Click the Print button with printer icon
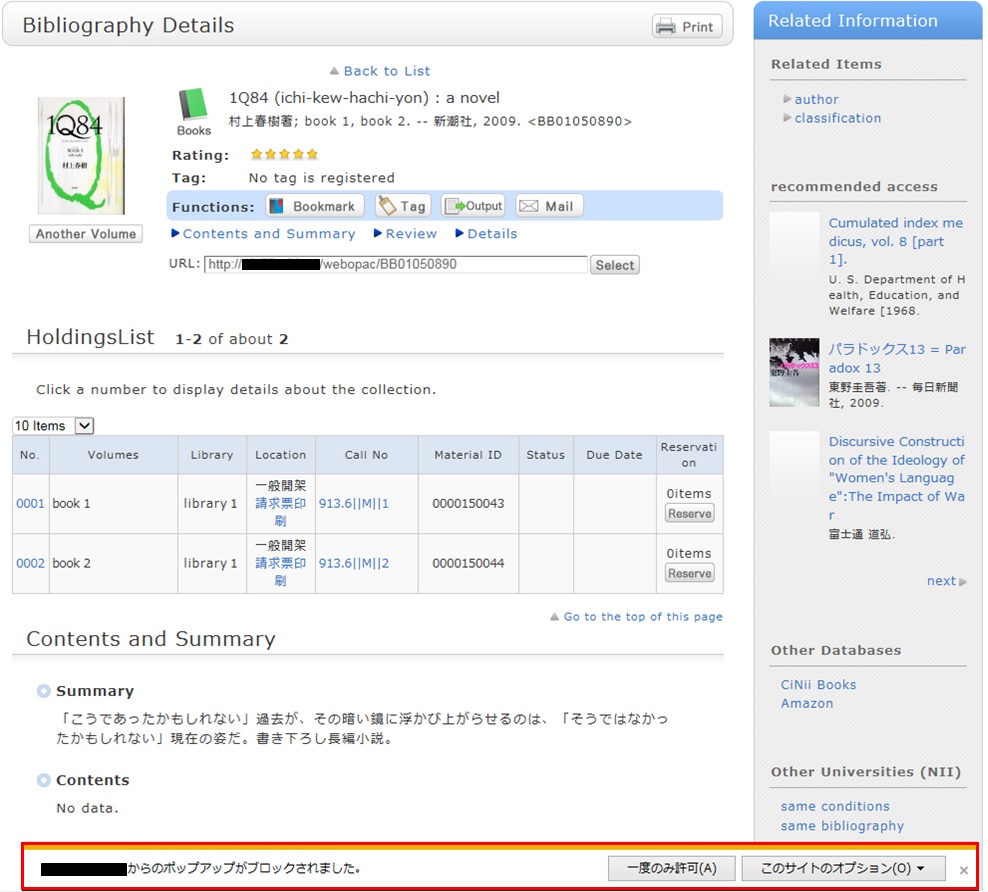 click(x=687, y=27)
